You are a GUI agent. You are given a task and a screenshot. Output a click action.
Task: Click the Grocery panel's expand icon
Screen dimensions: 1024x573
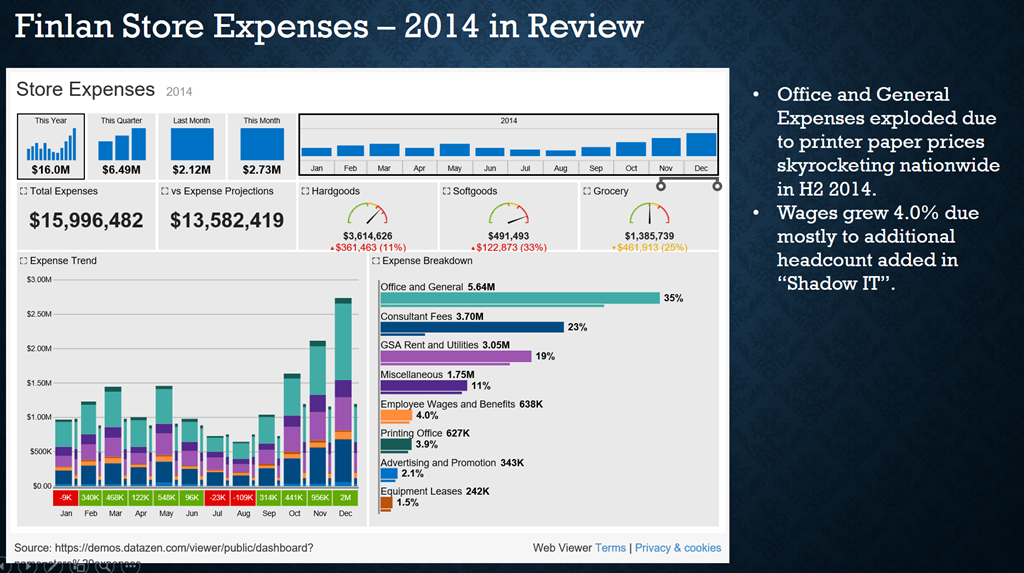(587, 191)
